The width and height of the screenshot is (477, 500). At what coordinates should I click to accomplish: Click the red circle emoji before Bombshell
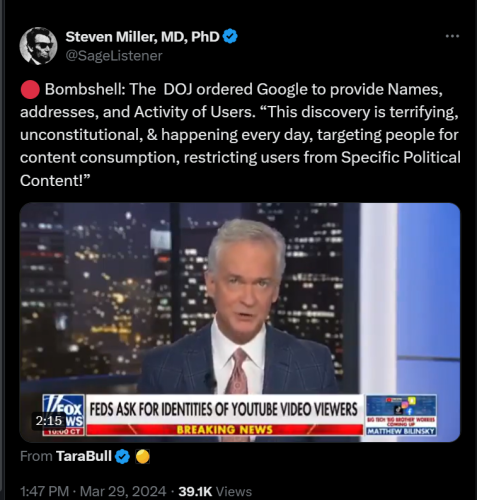coord(30,90)
